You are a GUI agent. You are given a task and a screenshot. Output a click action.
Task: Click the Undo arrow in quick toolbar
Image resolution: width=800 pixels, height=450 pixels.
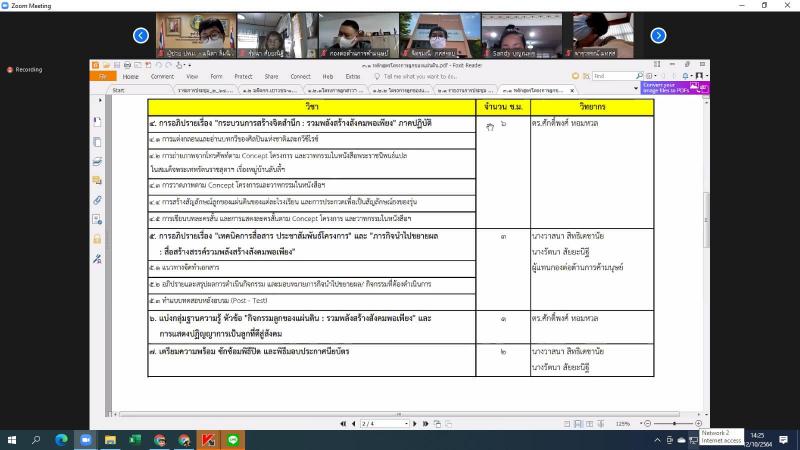(159, 65)
